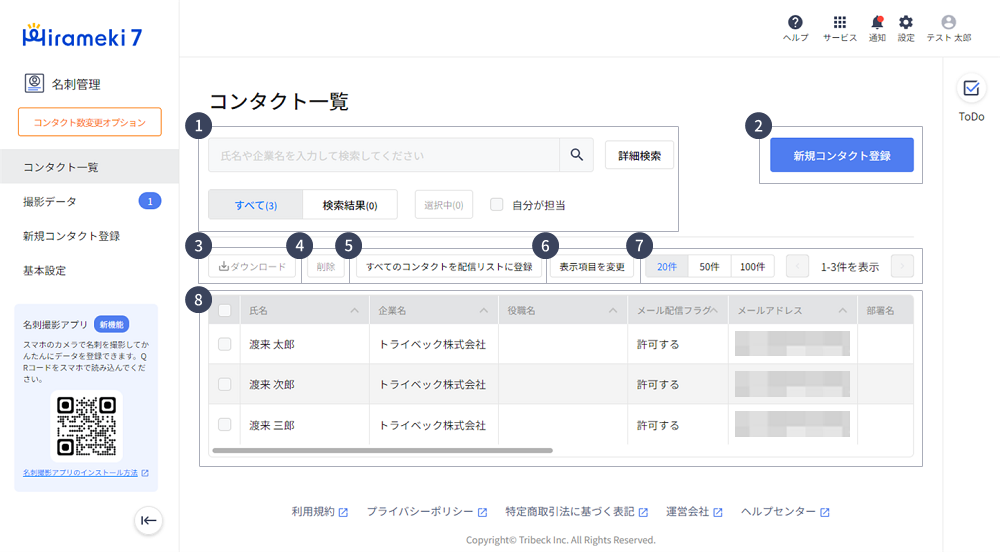This screenshot has width=1000, height=552.
Task: Click the 撮影データ count badge
Action: [150, 201]
